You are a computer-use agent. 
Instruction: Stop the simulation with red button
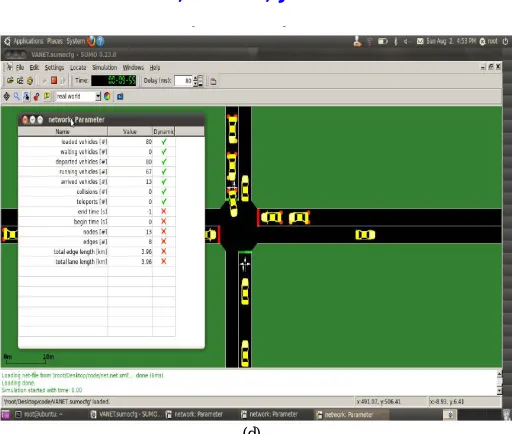[x=54, y=80]
